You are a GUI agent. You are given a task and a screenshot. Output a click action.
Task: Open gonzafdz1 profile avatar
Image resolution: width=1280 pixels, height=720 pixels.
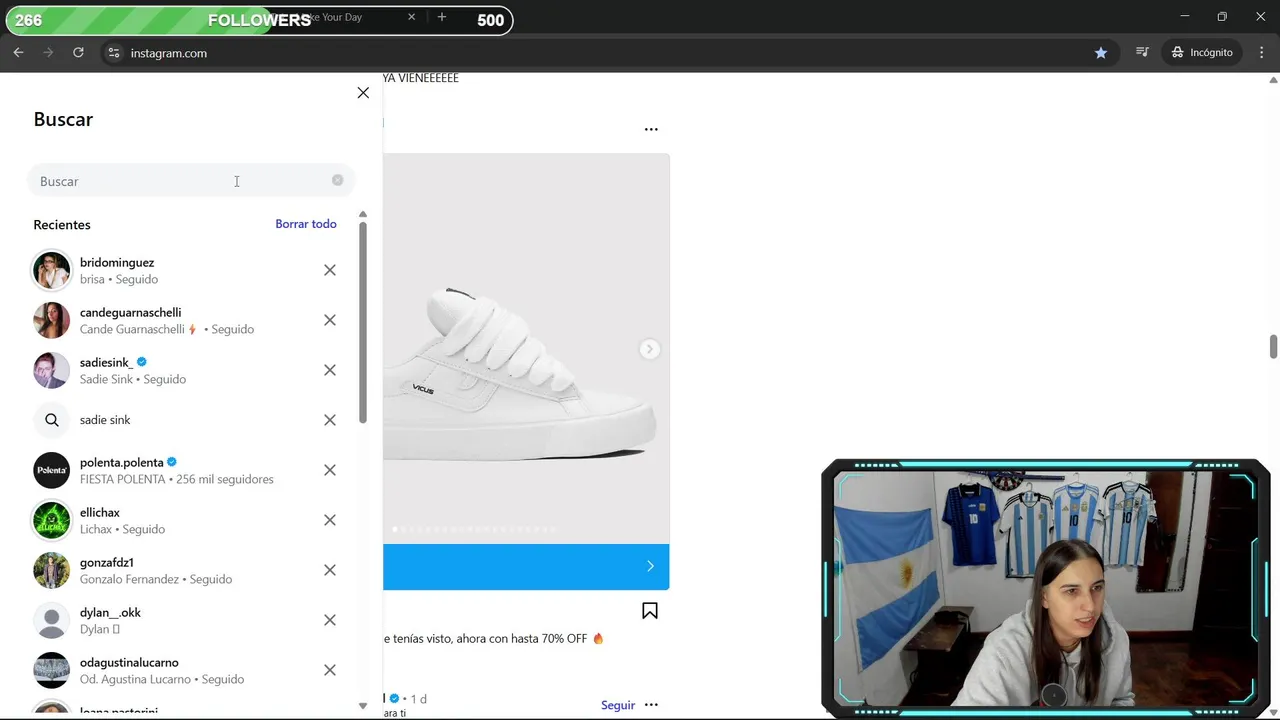(52, 570)
